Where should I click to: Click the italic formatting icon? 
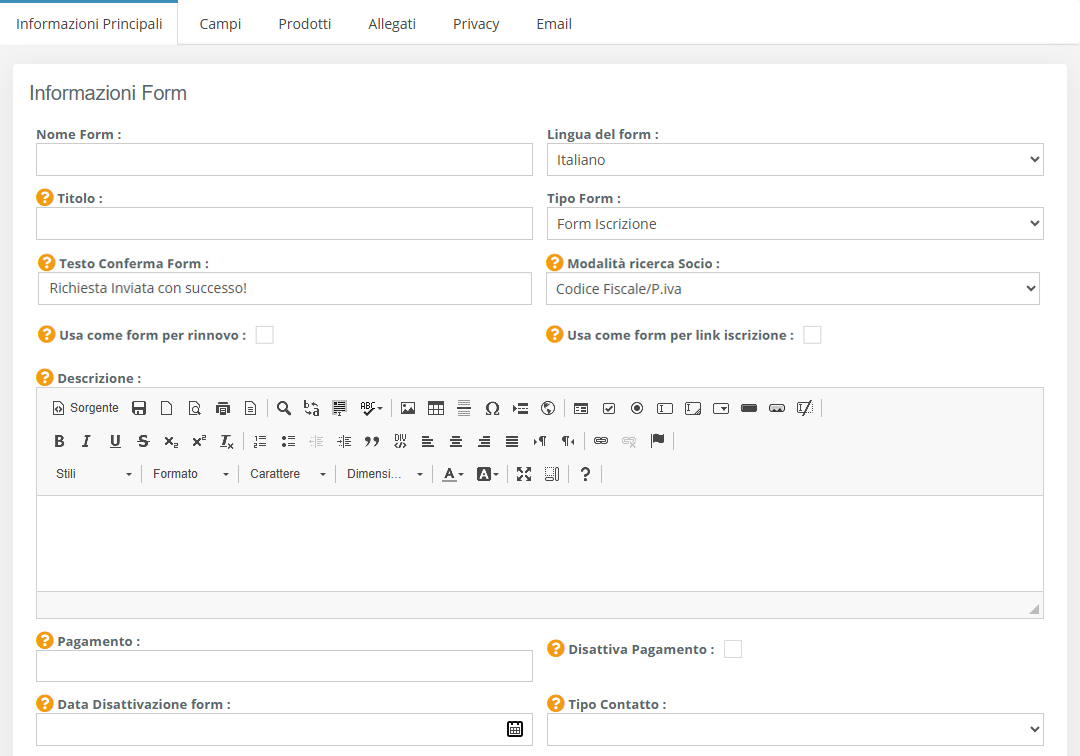pyautogui.click(x=86, y=441)
